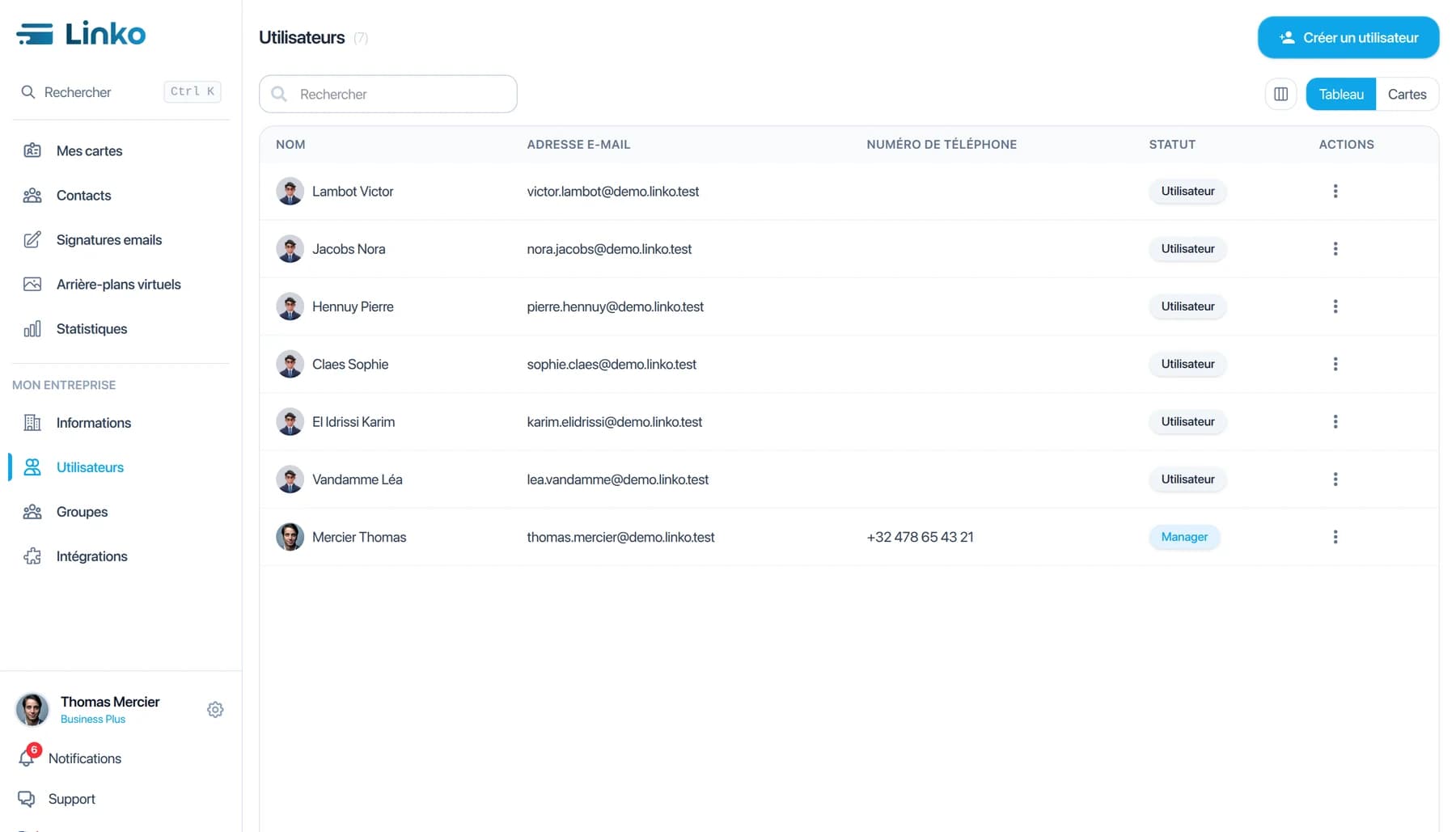Focus the users Rechercher search box
The height and width of the screenshot is (832, 1456).
tap(387, 94)
